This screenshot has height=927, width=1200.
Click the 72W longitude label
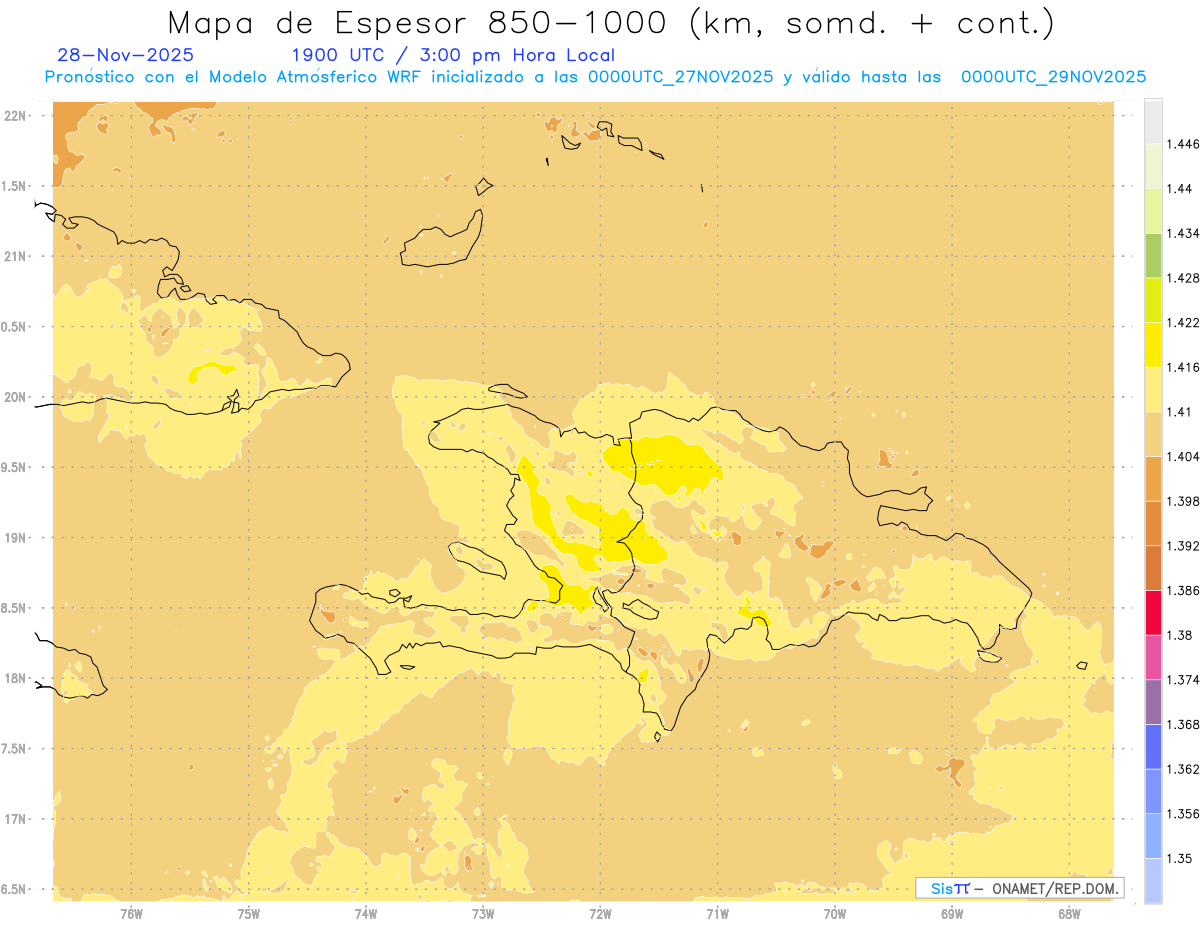(600, 913)
